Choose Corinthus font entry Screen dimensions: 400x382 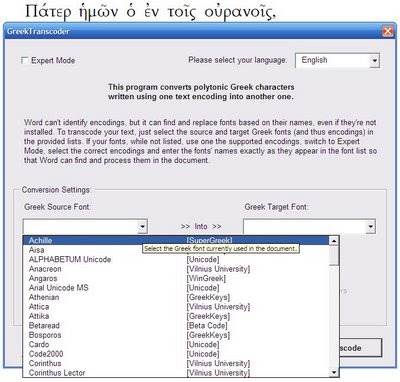pyautogui.click(x=176, y=363)
